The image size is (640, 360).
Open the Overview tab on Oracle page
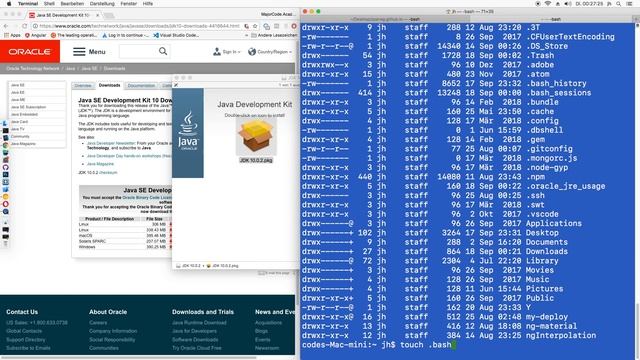83,86
